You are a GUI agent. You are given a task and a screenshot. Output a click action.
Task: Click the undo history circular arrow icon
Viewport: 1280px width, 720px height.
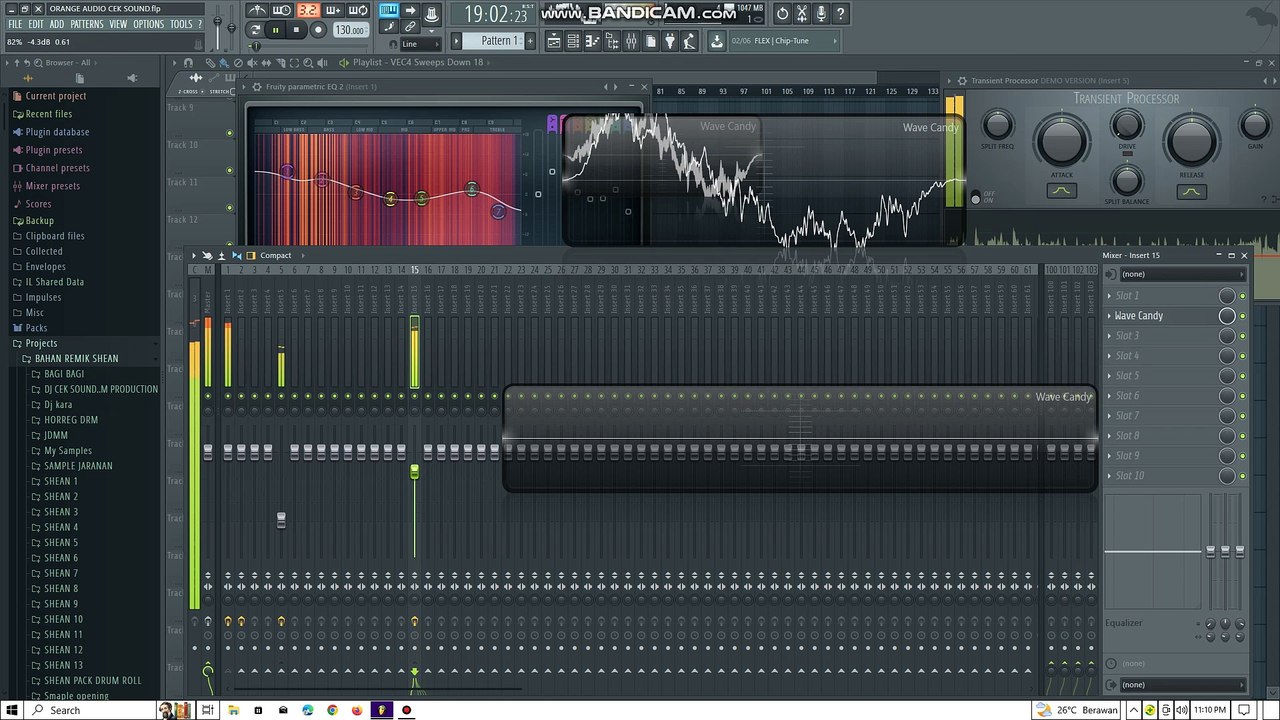[782, 13]
